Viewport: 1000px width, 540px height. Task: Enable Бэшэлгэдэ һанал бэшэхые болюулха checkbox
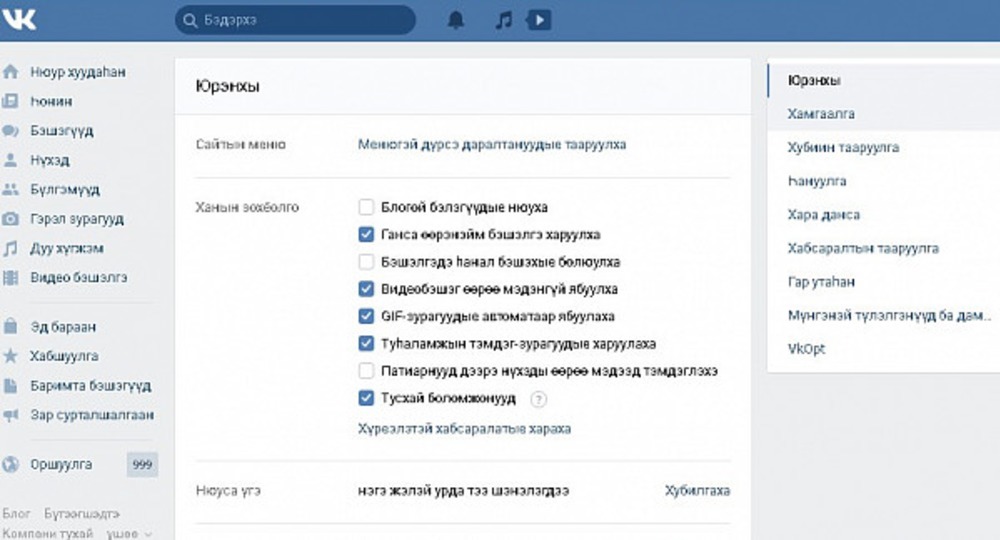coord(366,262)
